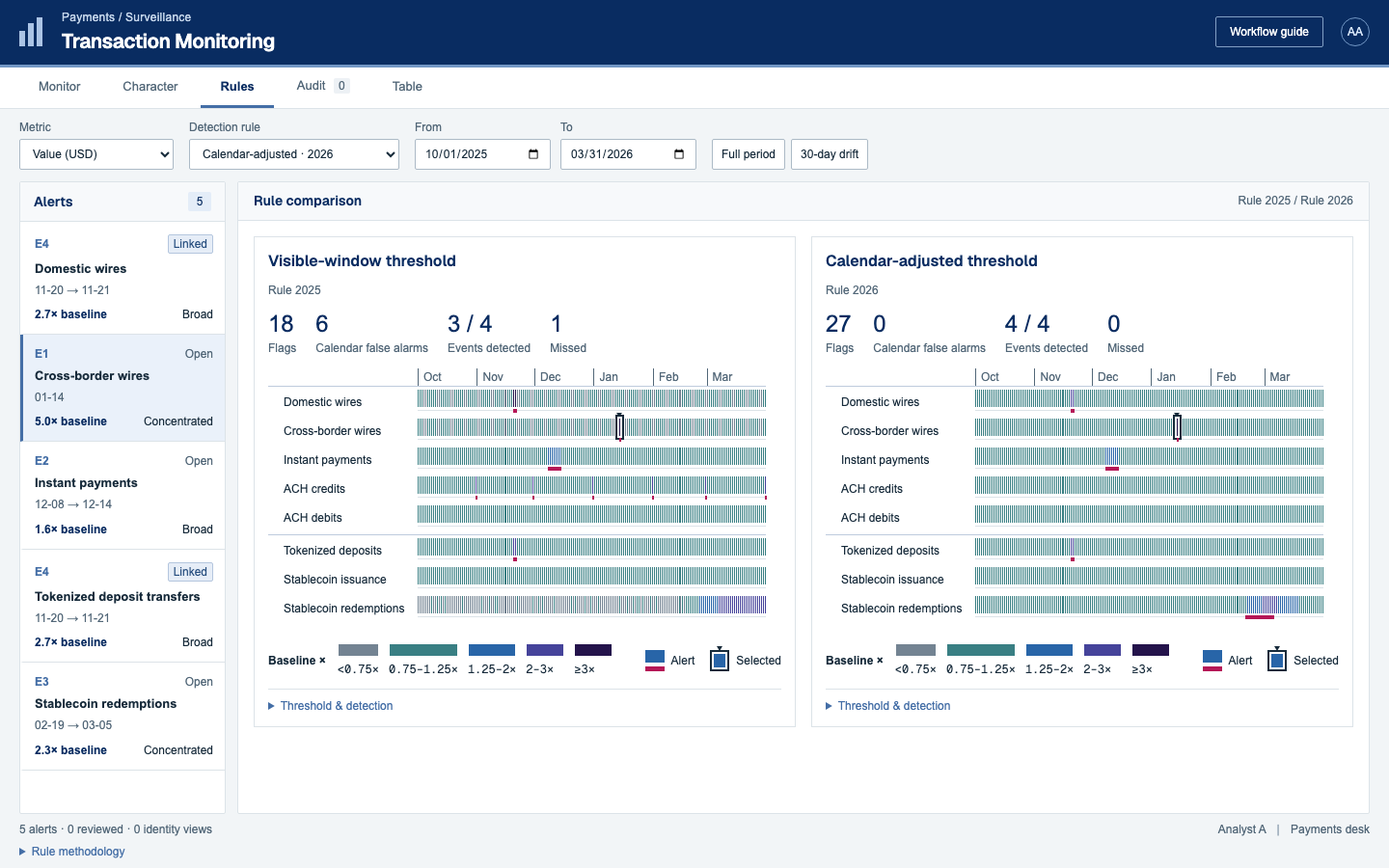Open the Detection rule dropdown
This screenshot has width=1389, height=868.
[x=294, y=154]
